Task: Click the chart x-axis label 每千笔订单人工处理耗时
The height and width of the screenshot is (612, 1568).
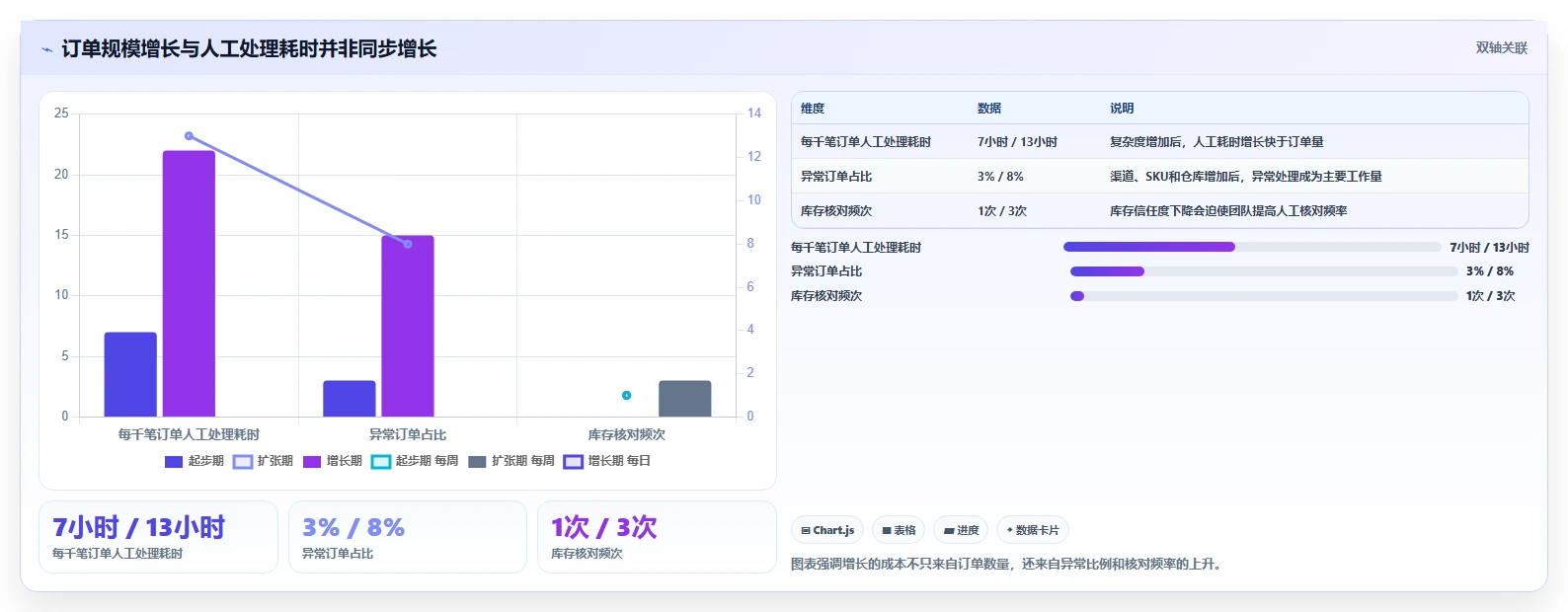Action: click(x=189, y=434)
